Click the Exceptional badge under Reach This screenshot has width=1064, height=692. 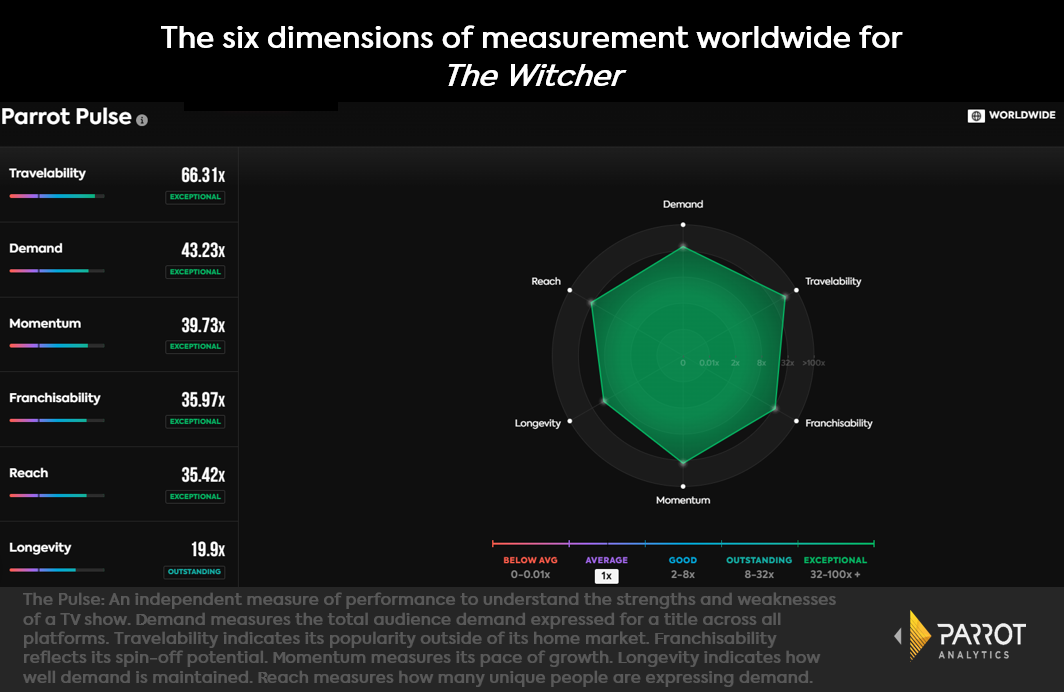195,497
